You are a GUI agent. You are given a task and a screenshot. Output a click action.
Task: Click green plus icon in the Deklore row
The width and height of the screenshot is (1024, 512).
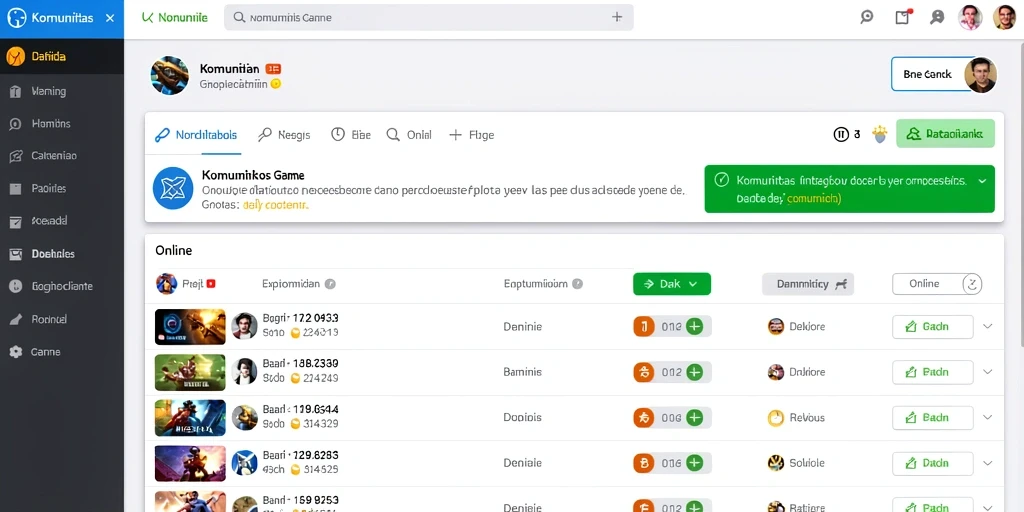694,327
